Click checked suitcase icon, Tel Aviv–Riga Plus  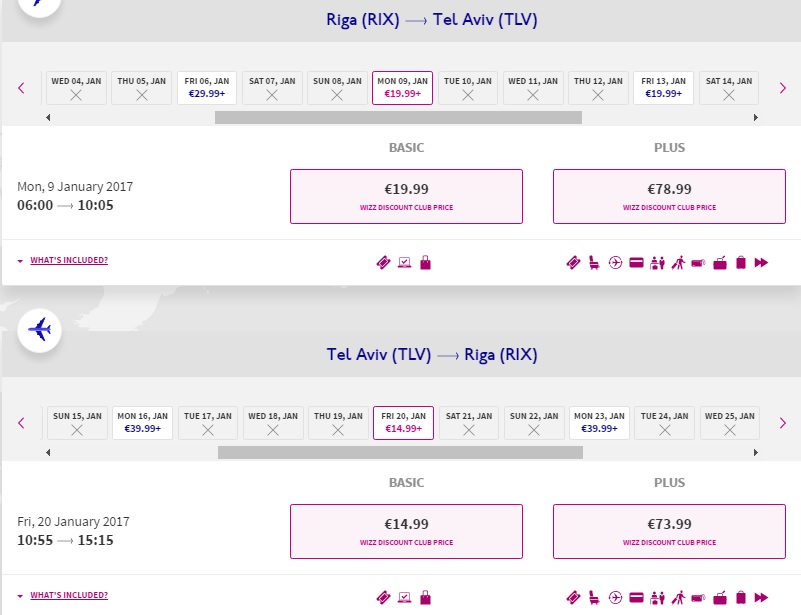coord(741,597)
